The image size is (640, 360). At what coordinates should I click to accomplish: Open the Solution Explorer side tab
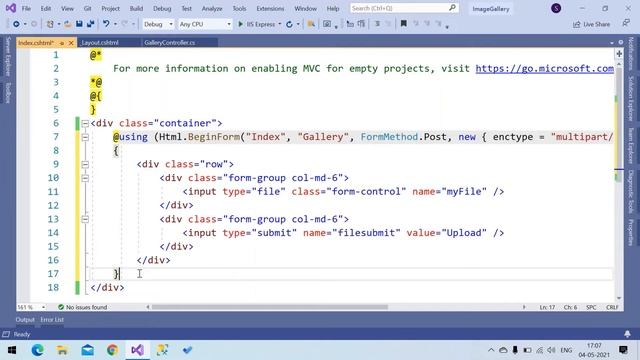coord(631,98)
